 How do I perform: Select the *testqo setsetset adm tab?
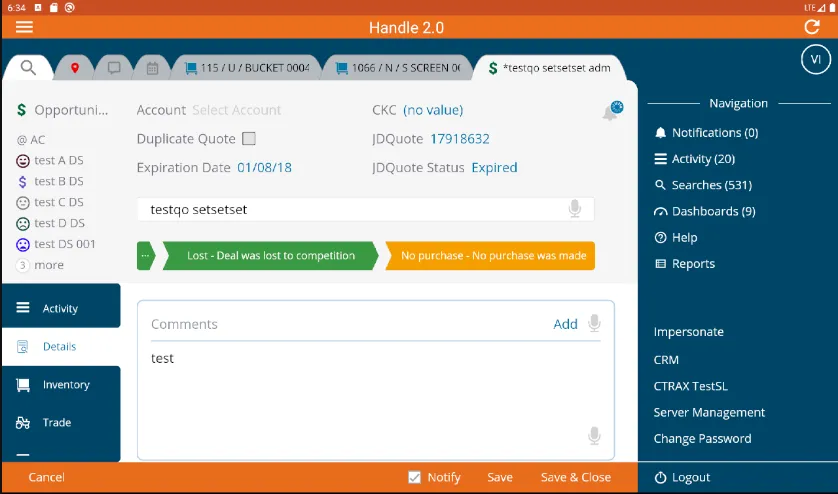click(x=549, y=68)
